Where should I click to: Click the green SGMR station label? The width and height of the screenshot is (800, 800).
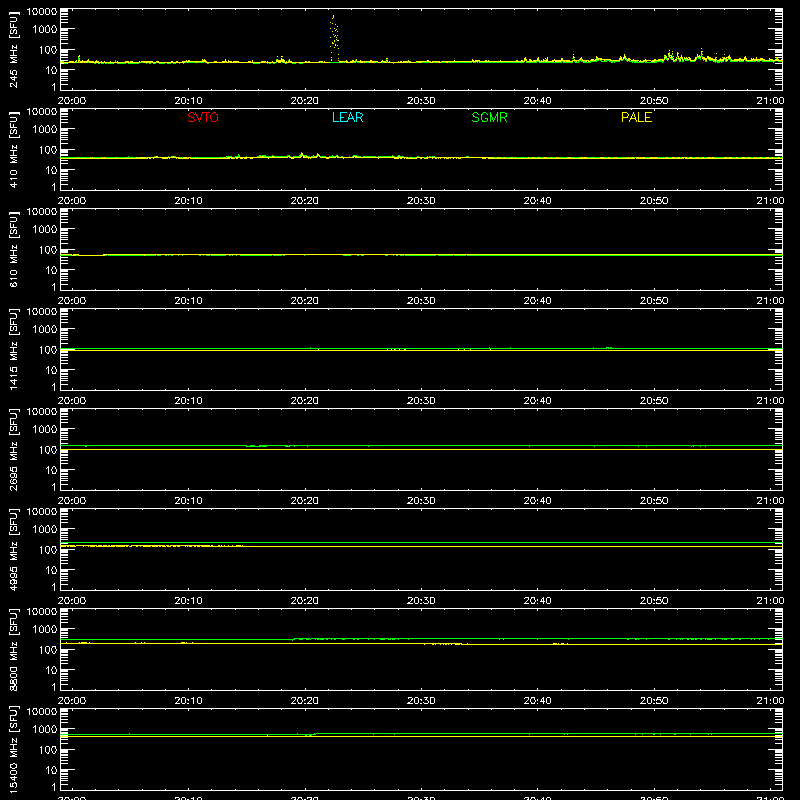(489, 117)
